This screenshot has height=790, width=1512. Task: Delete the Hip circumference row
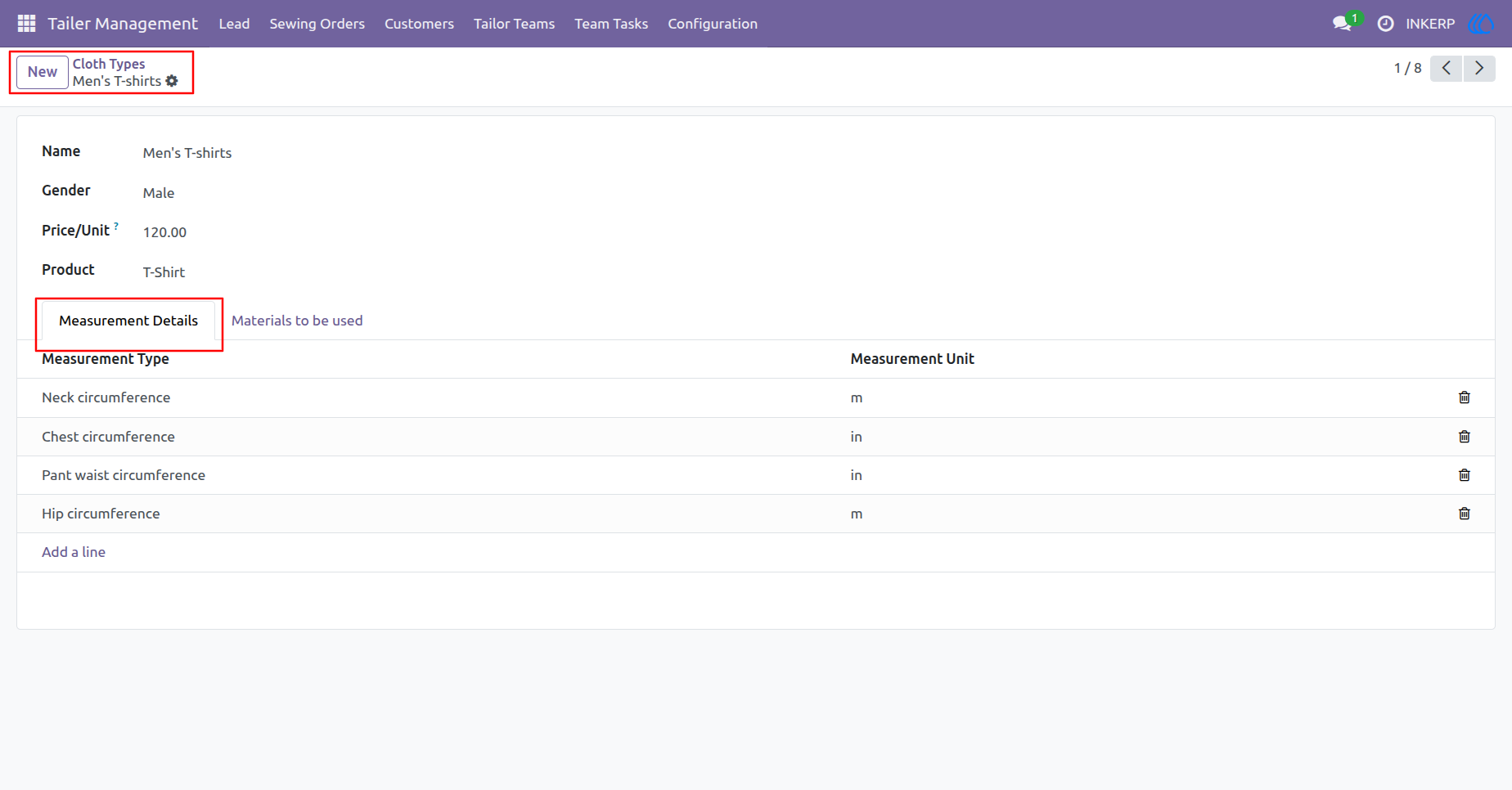[x=1465, y=514]
